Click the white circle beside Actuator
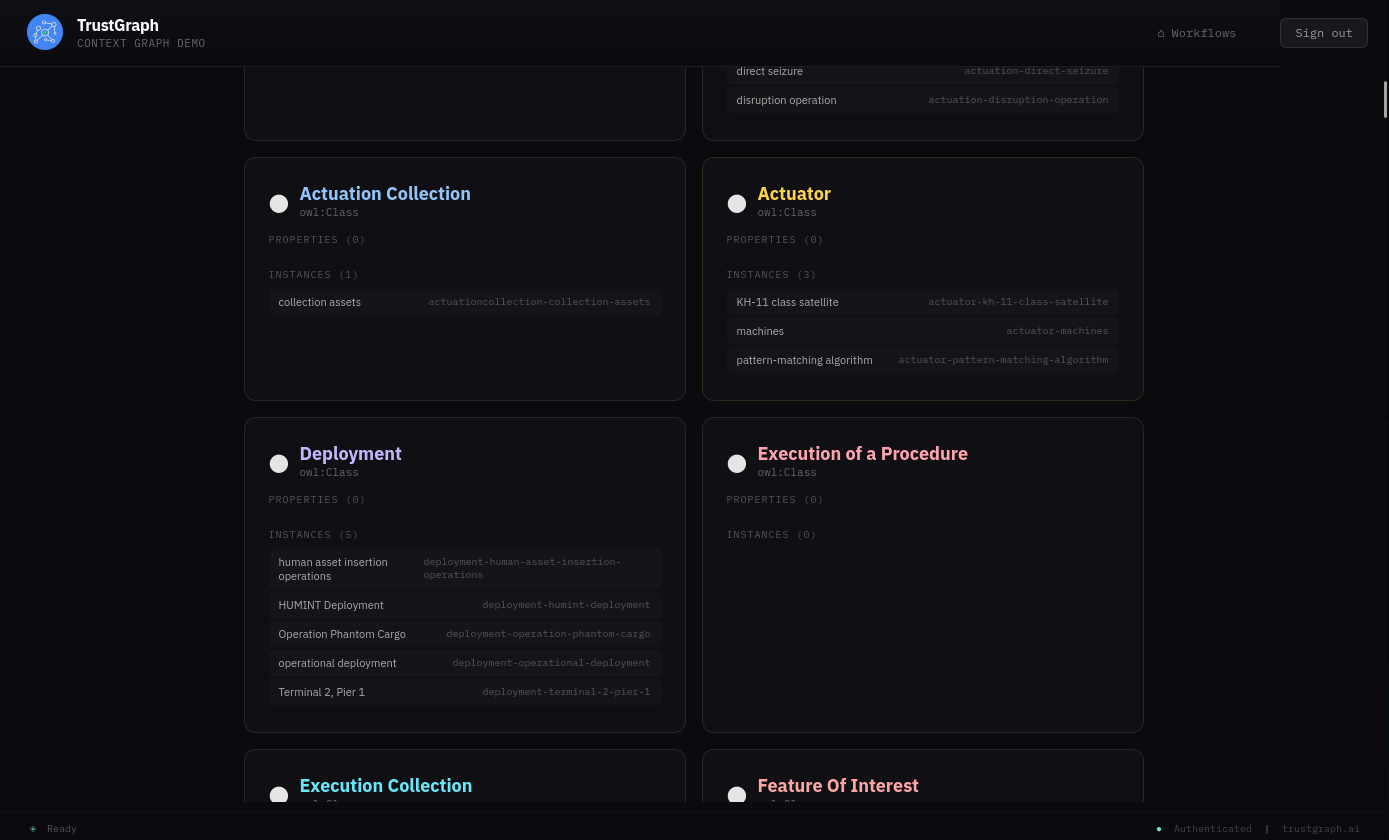This screenshot has width=1389, height=840. [737, 204]
